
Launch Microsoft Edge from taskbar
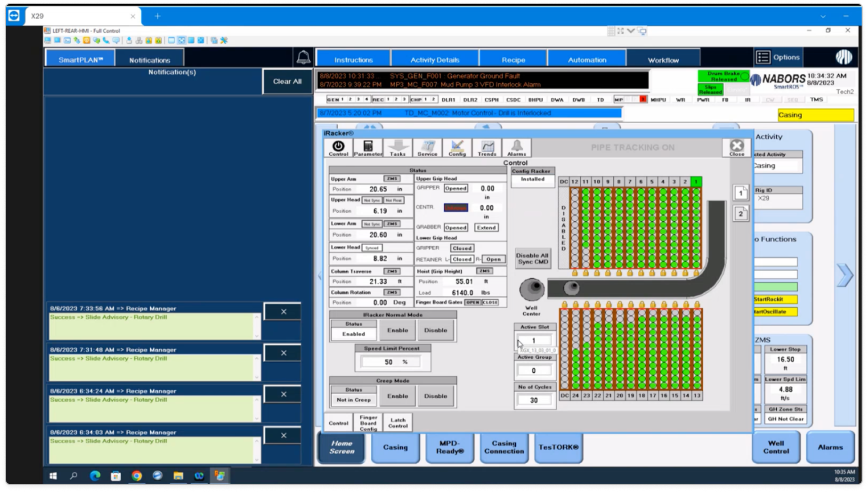click(95, 475)
